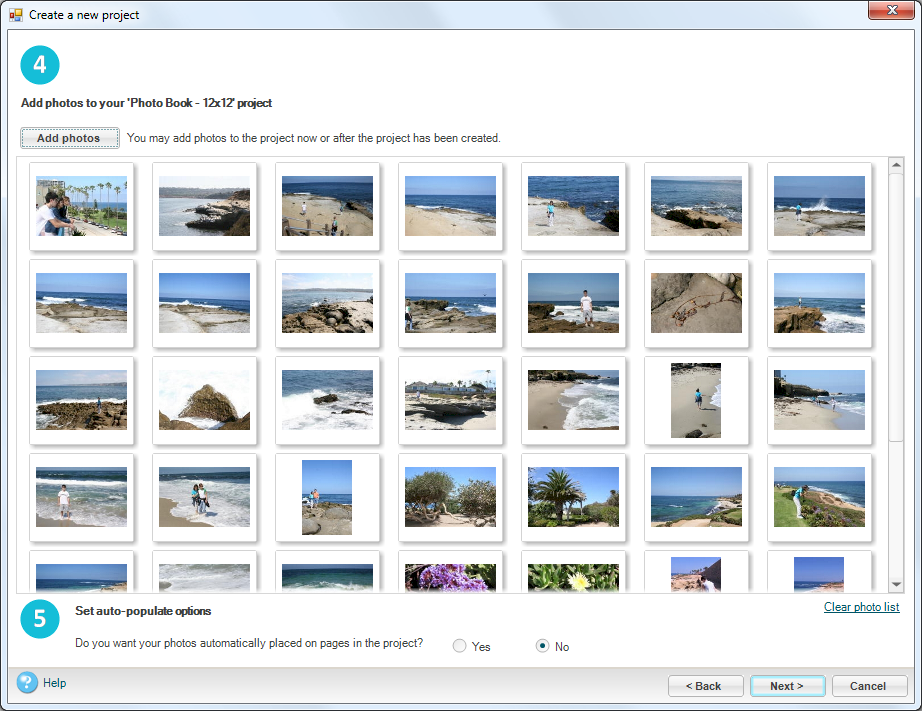Select second-row photo with round boulders
Image resolution: width=922 pixels, height=711 pixels.
point(327,303)
